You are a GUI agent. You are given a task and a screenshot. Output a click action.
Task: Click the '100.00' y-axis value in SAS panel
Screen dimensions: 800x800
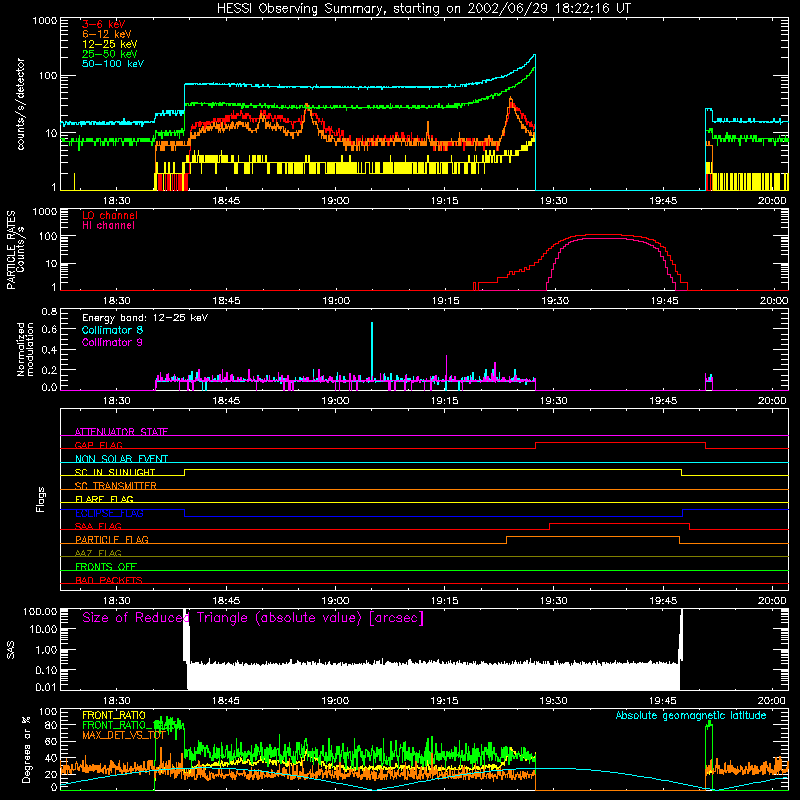40,611
